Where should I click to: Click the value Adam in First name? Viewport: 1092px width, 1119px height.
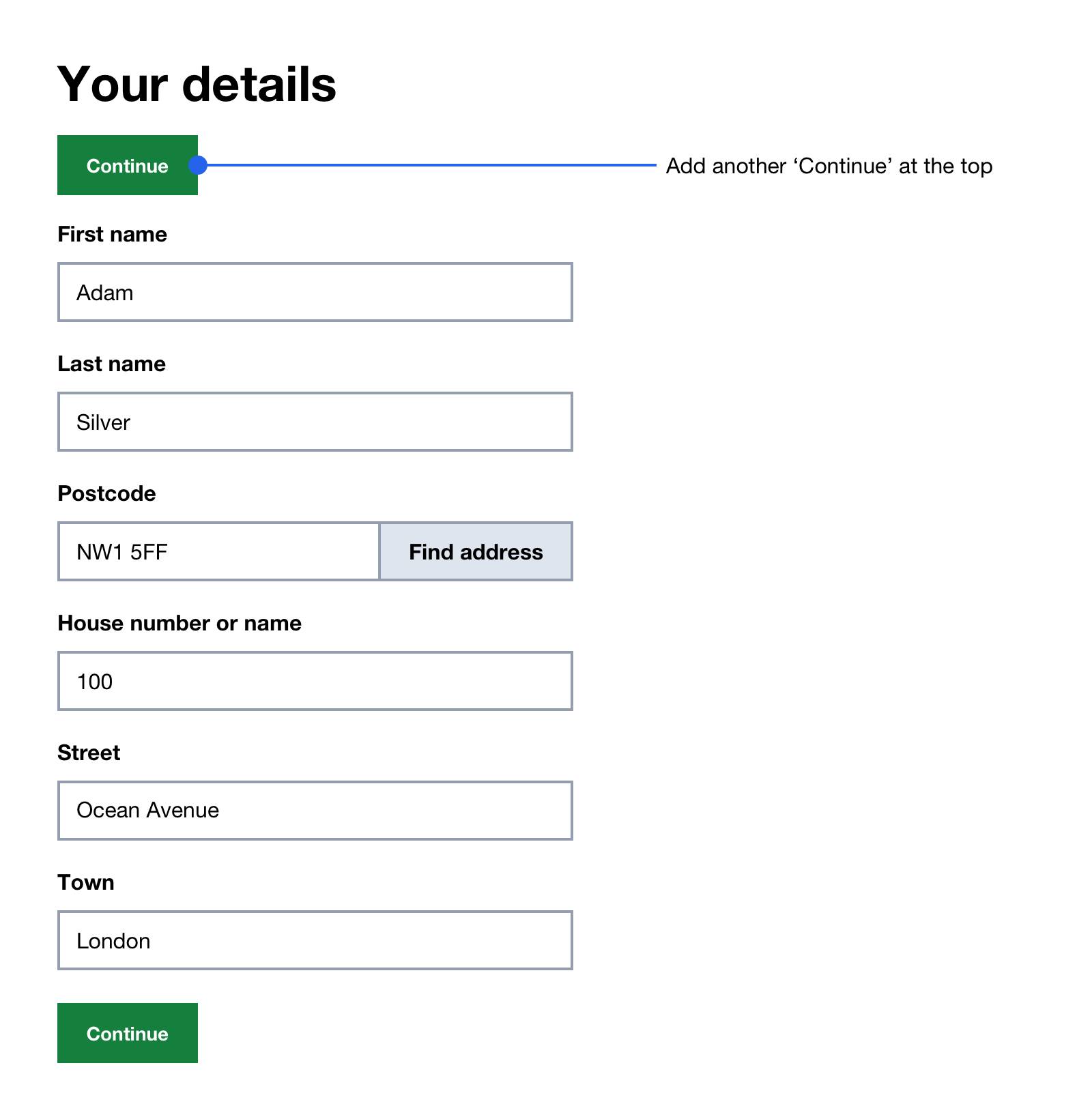[104, 292]
